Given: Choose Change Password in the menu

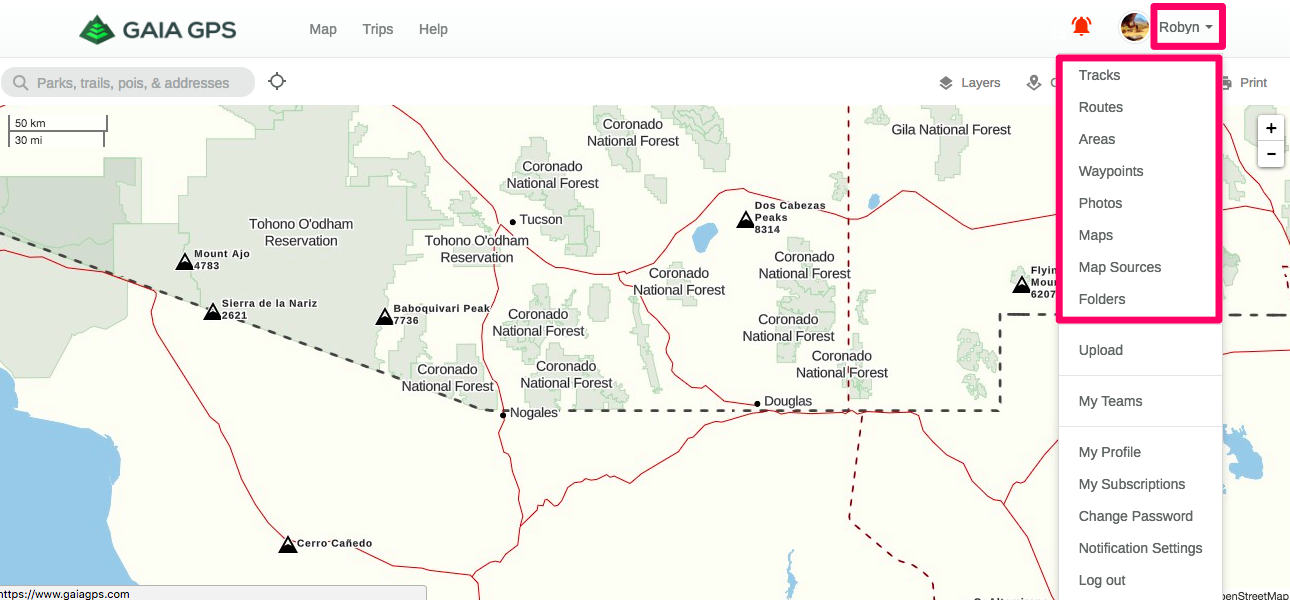Looking at the screenshot, I should click(x=1136, y=516).
